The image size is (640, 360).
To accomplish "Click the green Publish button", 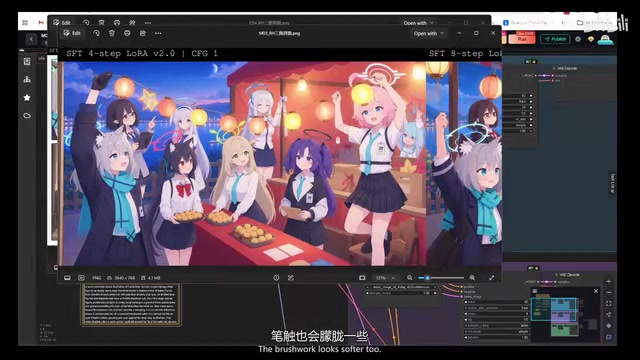I will 555,39.
